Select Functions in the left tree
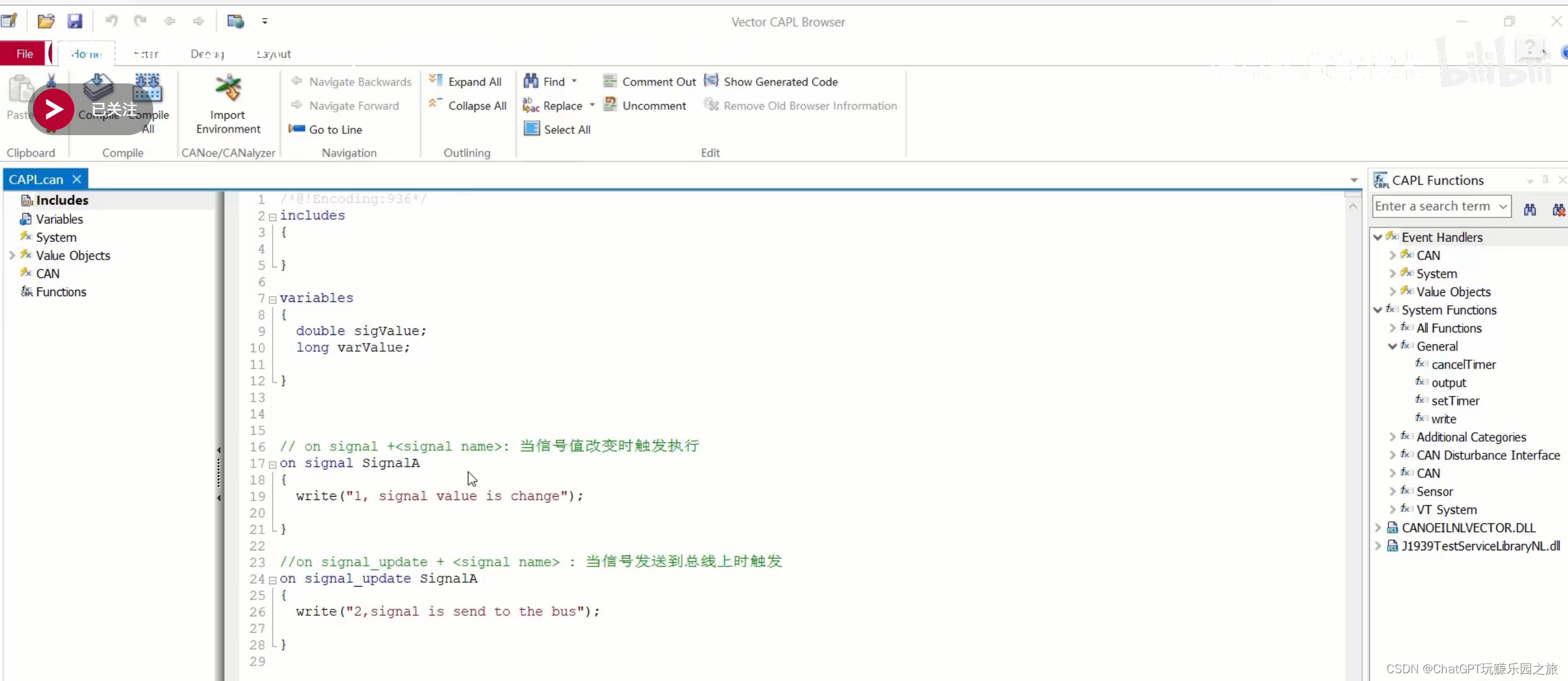 (x=61, y=292)
